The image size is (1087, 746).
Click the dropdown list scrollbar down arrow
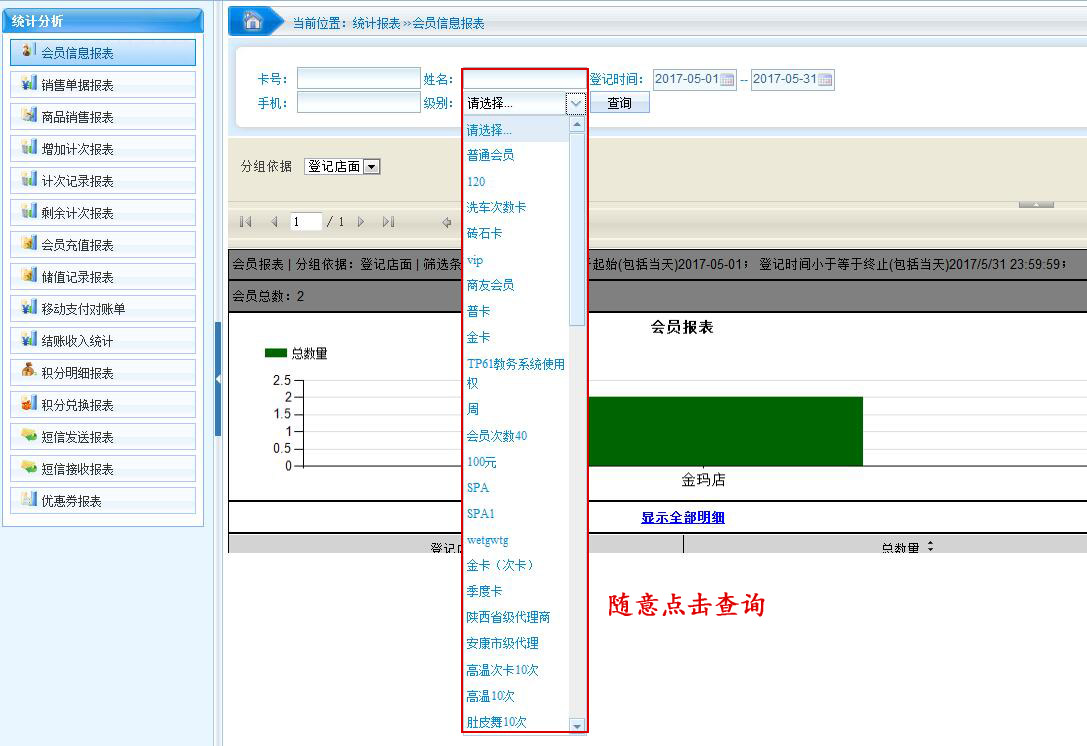pyautogui.click(x=576, y=725)
